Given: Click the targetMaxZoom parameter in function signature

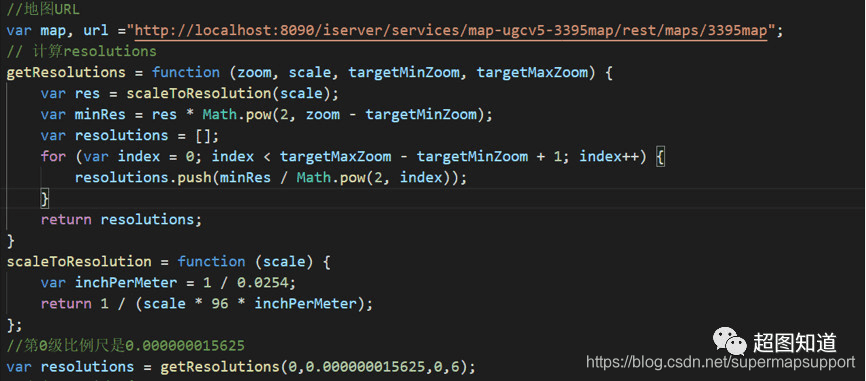Looking at the screenshot, I should [532, 72].
